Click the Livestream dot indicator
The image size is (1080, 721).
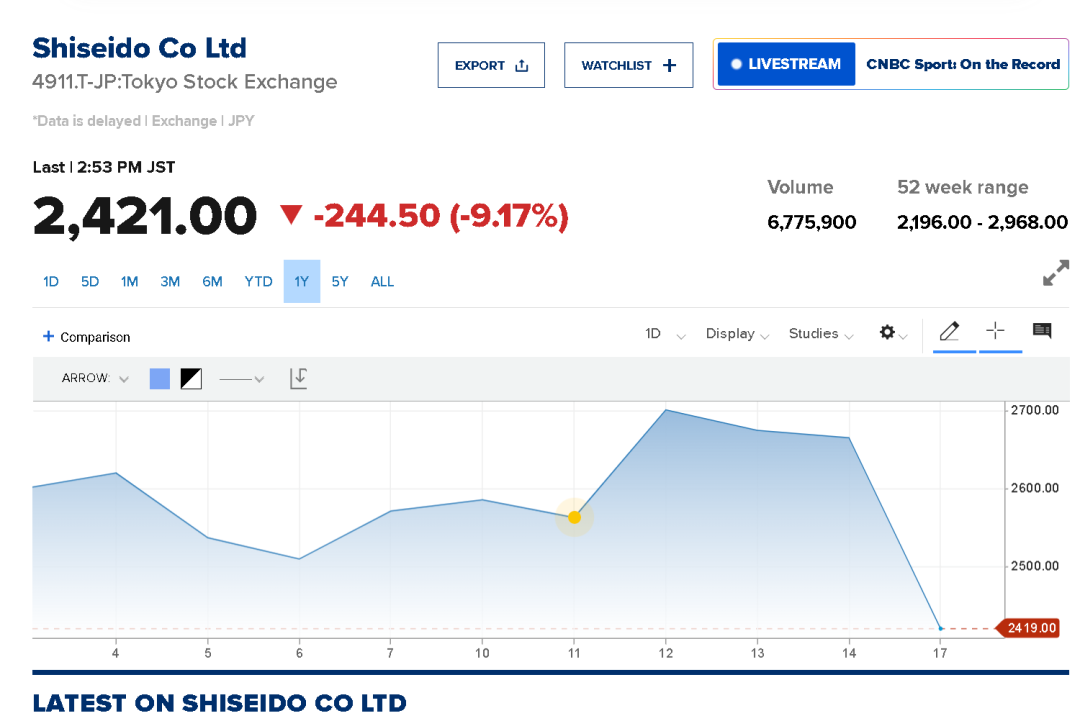[x=736, y=64]
